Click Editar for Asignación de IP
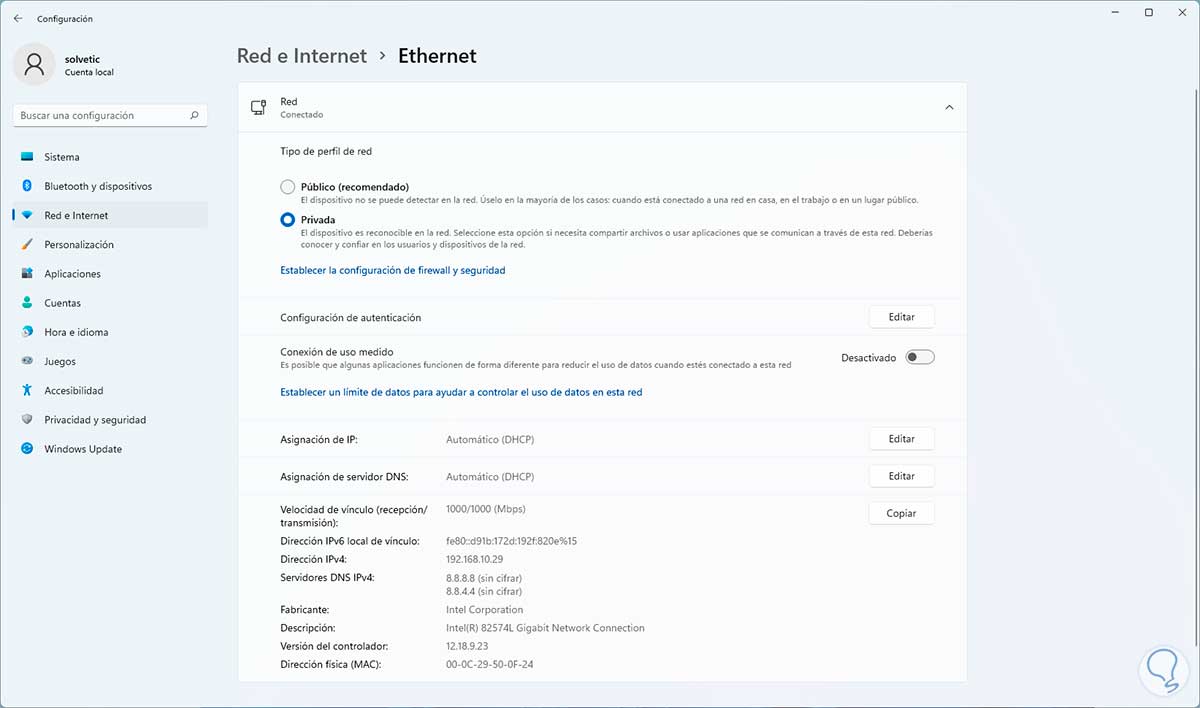Viewport: 1200px width, 708px height. [x=901, y=439]
